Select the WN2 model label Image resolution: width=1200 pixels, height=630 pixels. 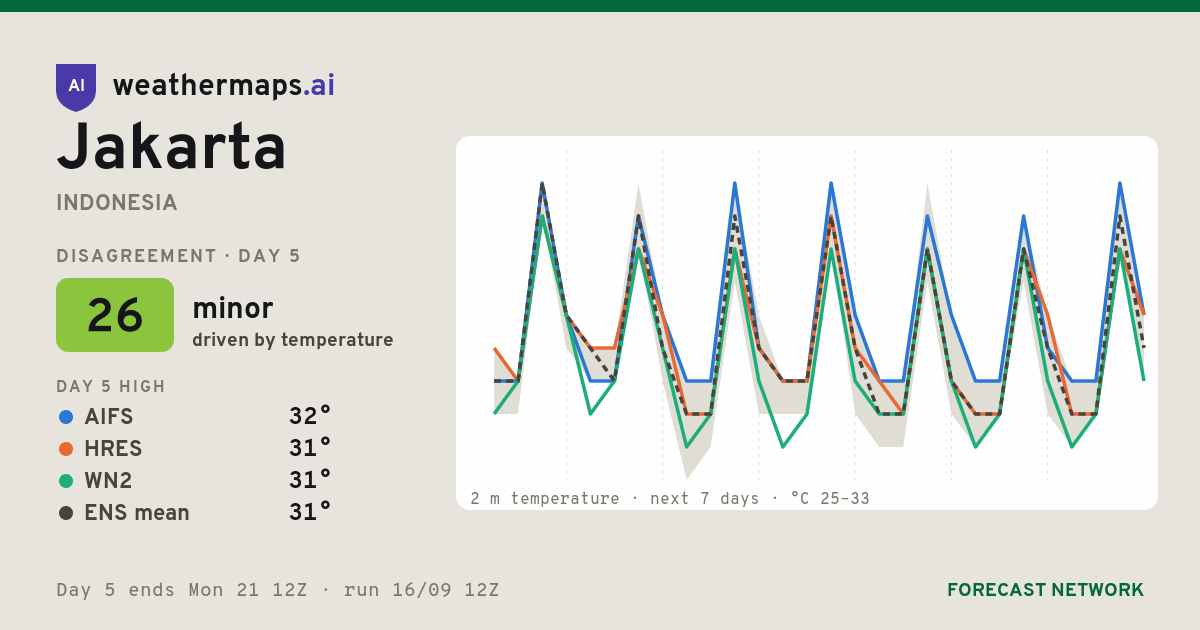pyautogui.click(x=108, y=481)
